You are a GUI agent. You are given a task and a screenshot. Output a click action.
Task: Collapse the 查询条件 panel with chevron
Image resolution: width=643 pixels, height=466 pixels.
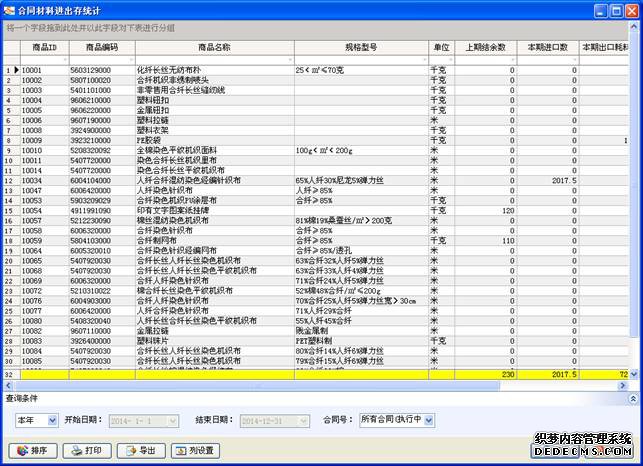633,398
